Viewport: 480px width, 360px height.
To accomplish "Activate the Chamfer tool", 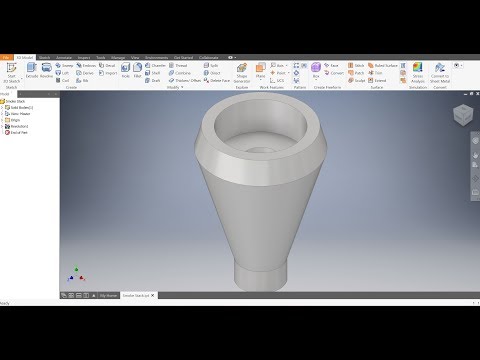I will pyautogui.click(x=155, y=65).
